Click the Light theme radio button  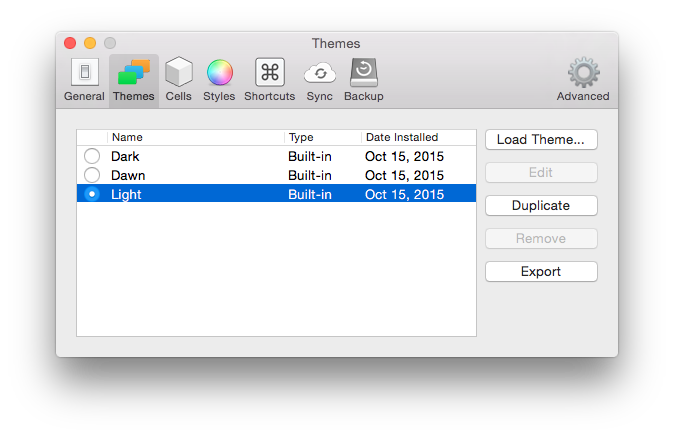coord(92,194)
